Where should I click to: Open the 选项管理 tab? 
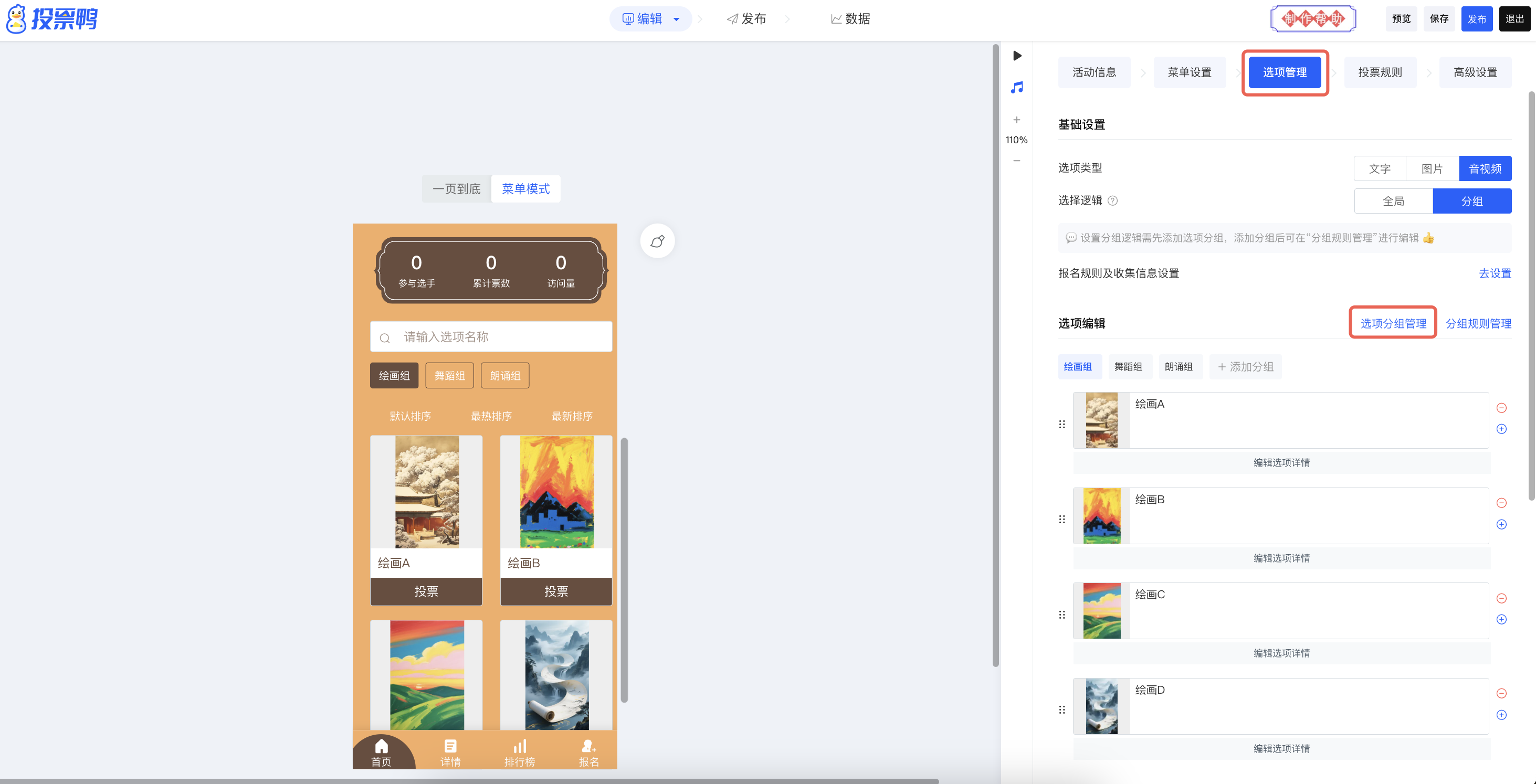tap(1285, 72)
